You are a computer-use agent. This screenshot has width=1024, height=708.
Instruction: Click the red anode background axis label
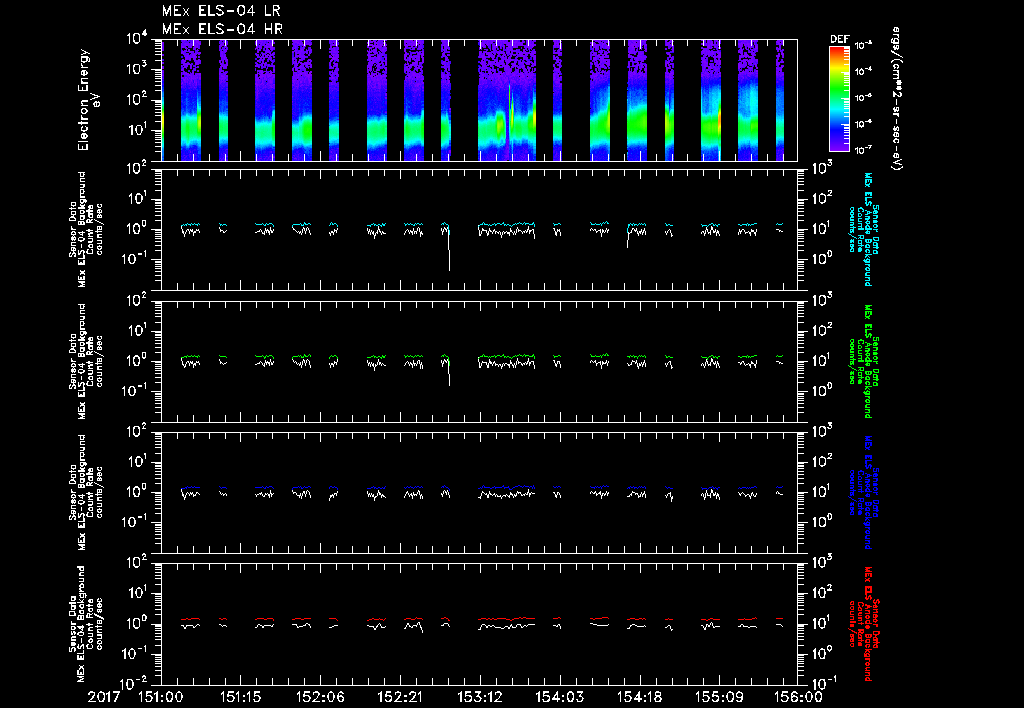point(863,624)
